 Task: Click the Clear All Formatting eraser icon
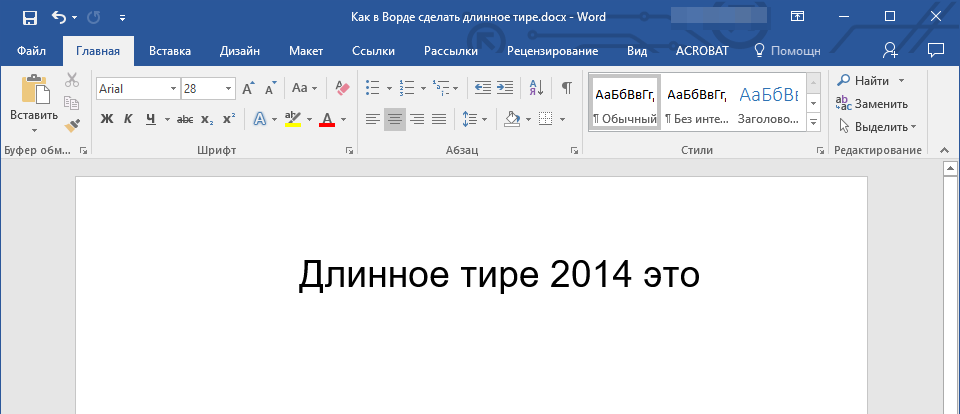(343, 88)
